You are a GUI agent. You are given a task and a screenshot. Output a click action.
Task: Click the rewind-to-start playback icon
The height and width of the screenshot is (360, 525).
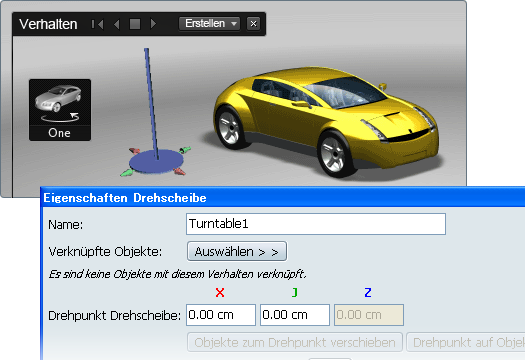(97, 24)
